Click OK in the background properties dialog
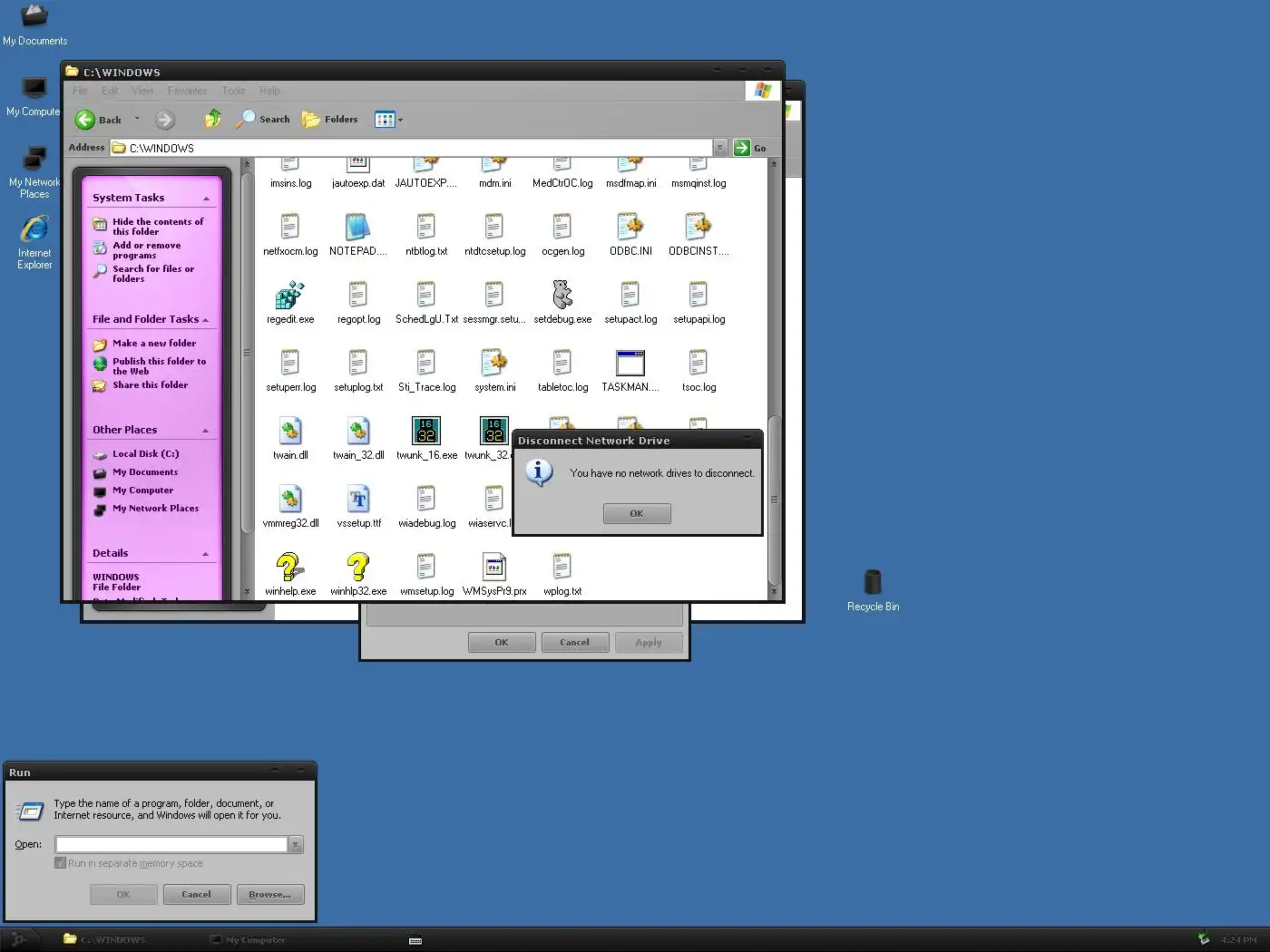The image size is (1270, 952). point(502,643)
